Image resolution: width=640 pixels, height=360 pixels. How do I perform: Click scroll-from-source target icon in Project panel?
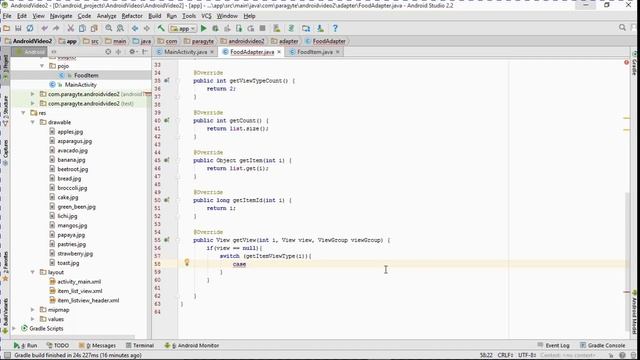[108, 52]
